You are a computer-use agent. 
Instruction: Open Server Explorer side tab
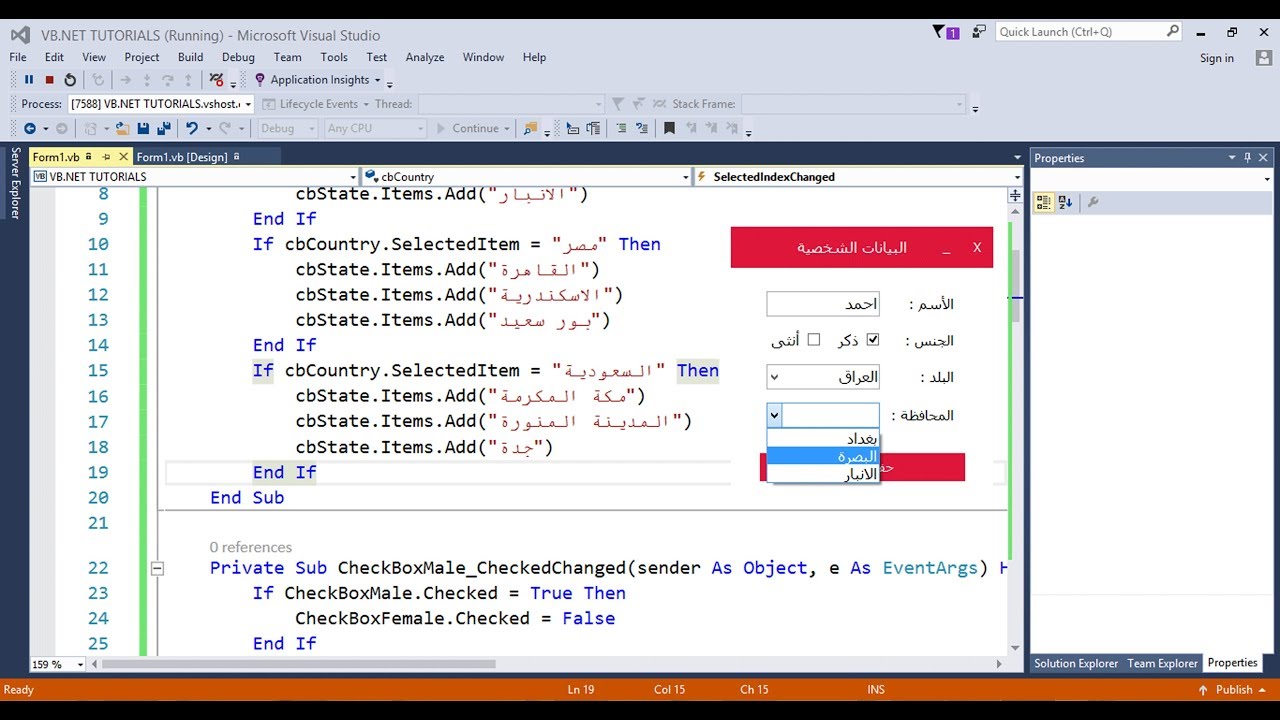coord(14,183)
